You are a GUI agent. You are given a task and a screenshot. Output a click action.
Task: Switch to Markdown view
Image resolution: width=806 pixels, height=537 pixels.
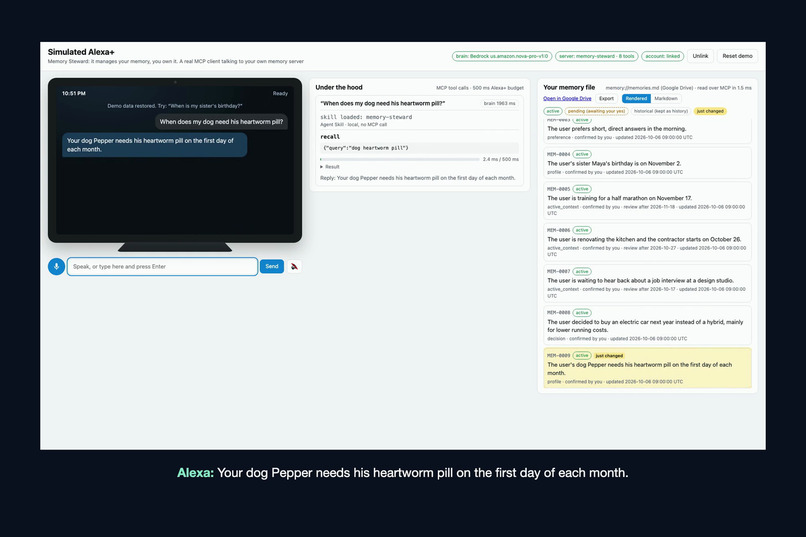click(666, 98)
